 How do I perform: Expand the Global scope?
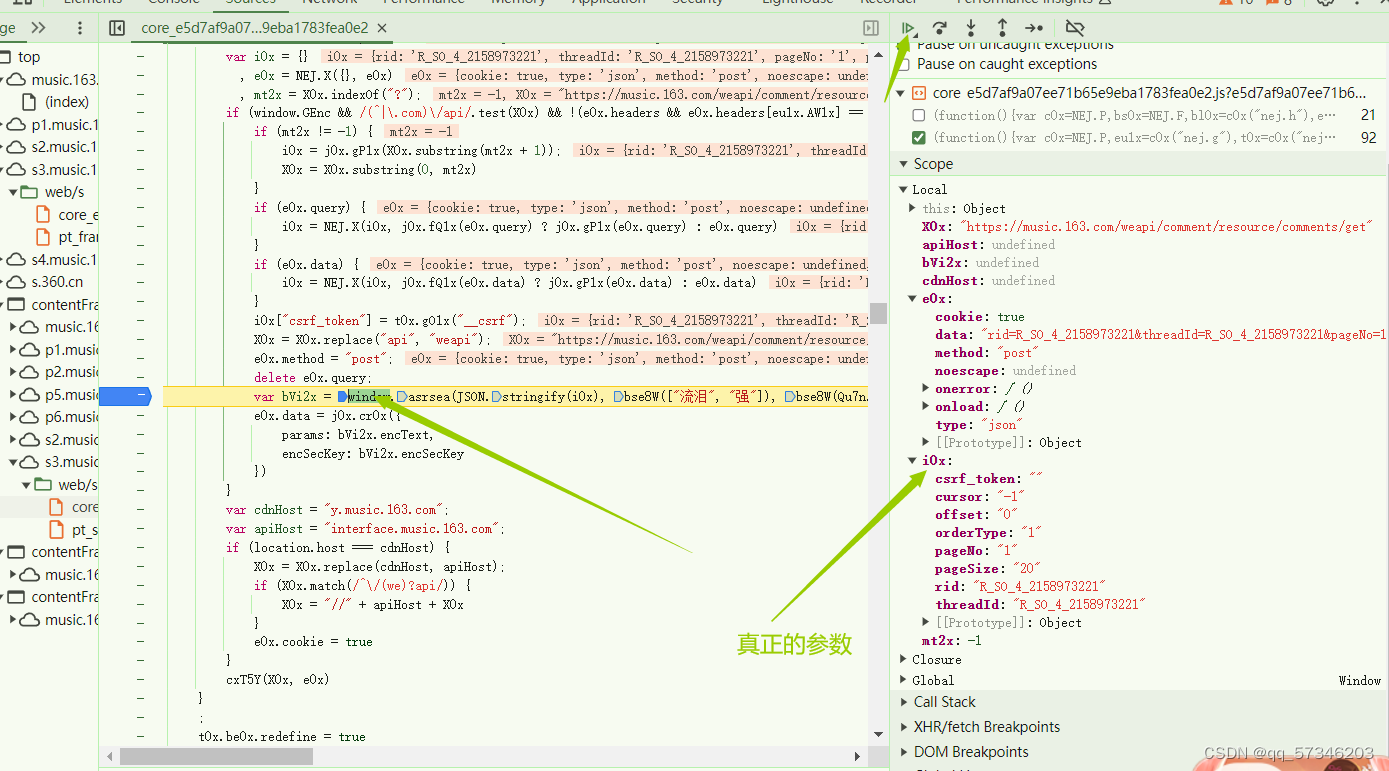(x=904, y=681)
